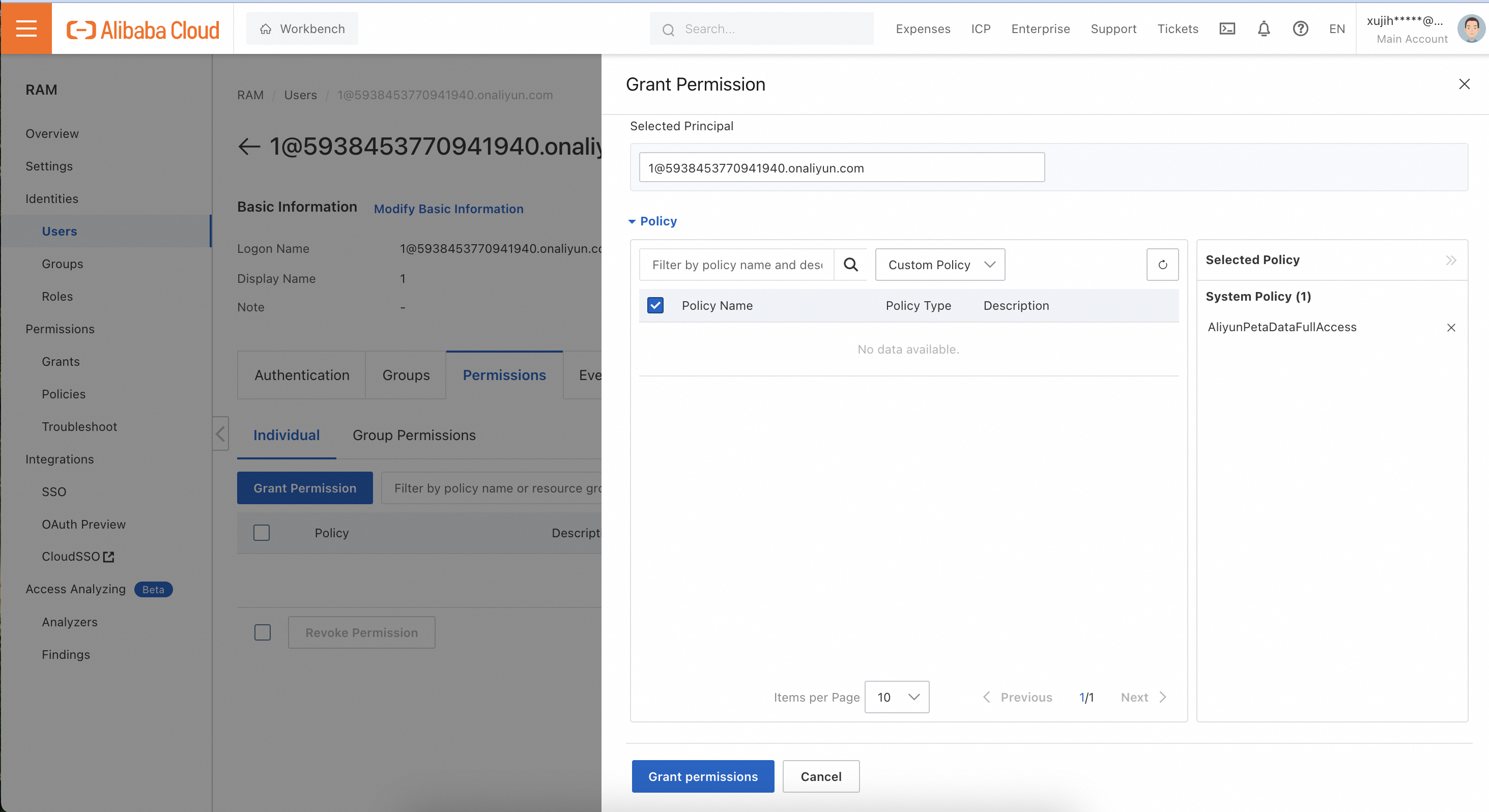
Task: Open the EN language selector
Action: tap(1336, 29)
